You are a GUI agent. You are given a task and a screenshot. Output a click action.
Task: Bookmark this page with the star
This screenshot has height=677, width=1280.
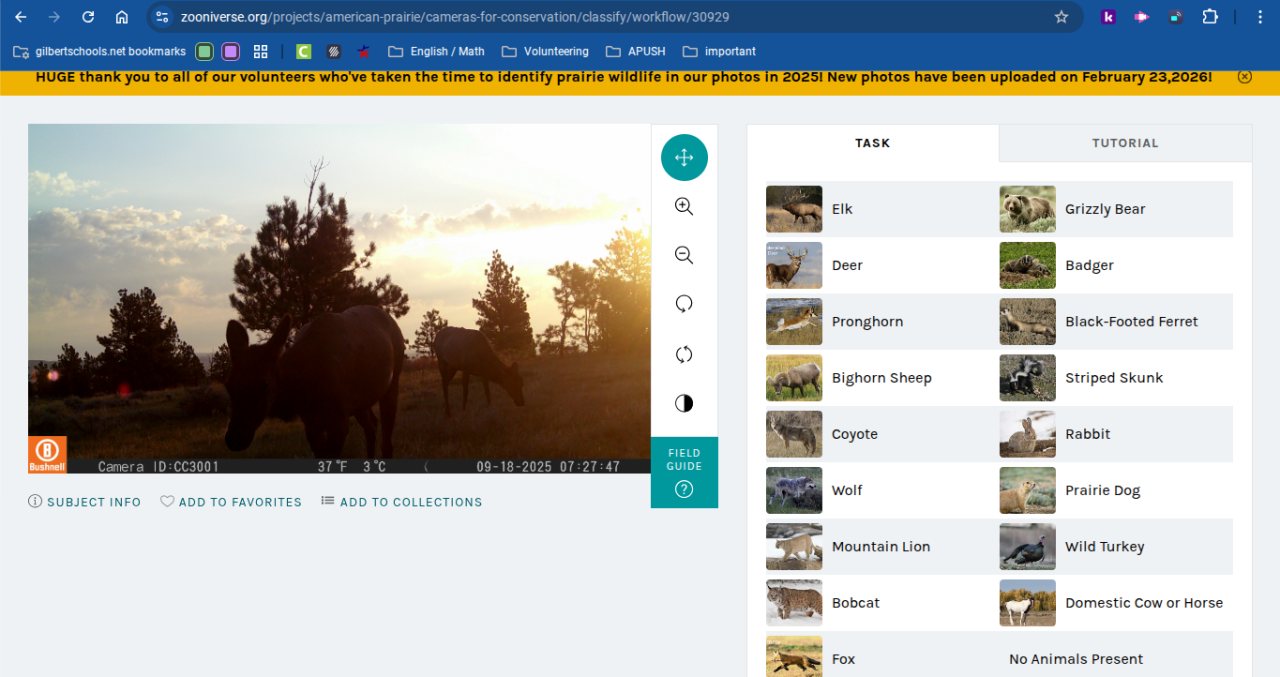click(x=1061, y=17)
